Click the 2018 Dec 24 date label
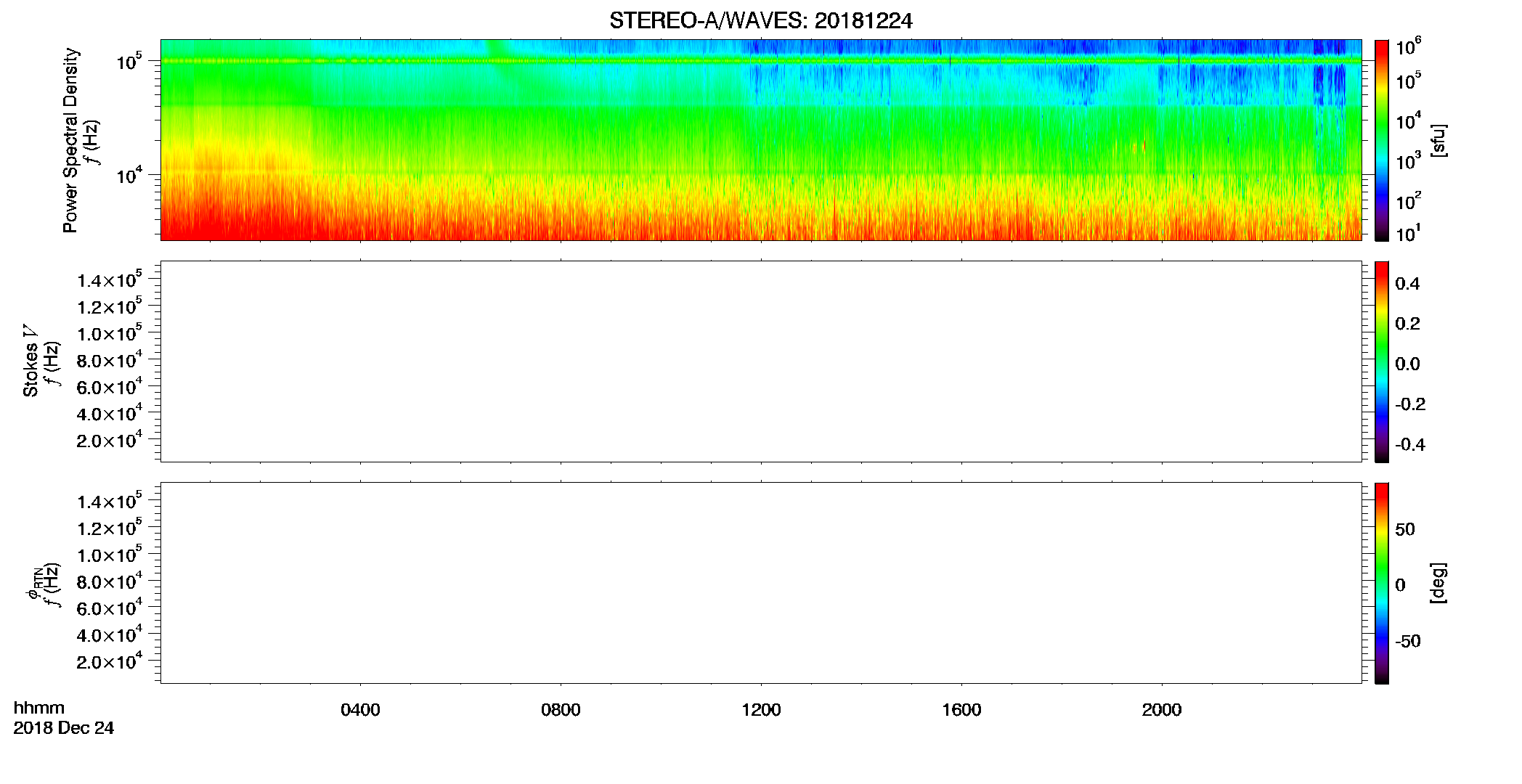The width and height of the screenshot is (1522, 784). [x=64, y=728]
